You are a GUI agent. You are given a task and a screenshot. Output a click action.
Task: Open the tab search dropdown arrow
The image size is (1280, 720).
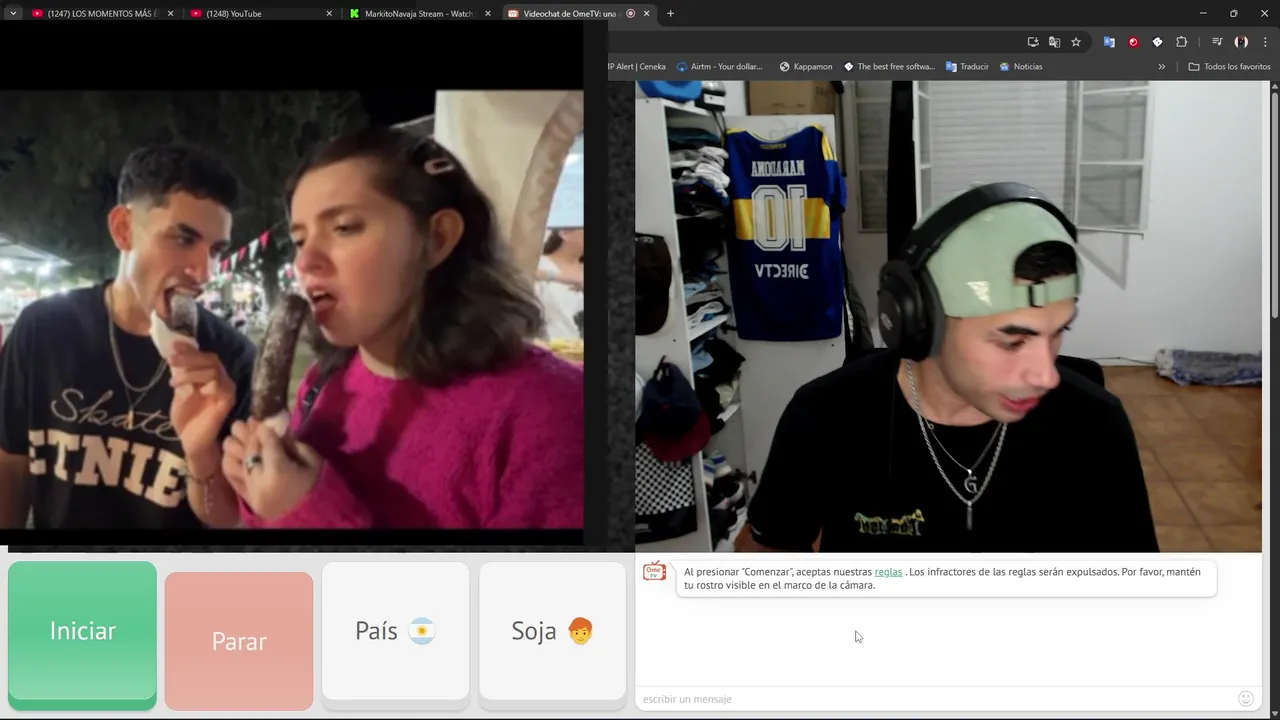[13, 13]
